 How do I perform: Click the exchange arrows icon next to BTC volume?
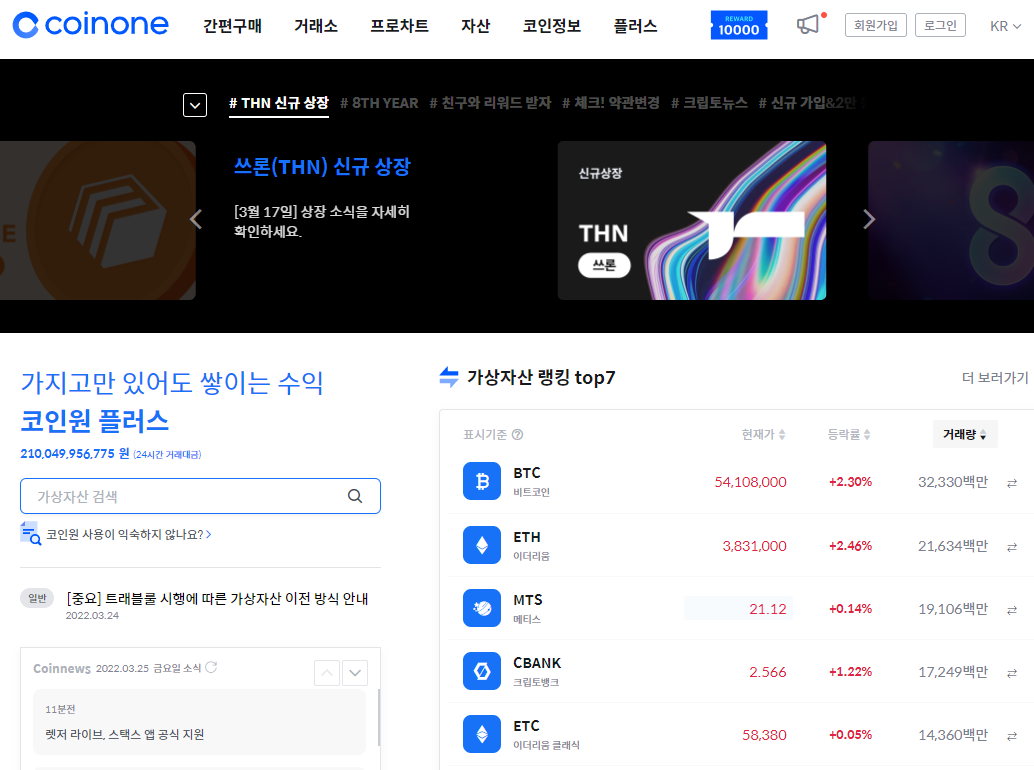coord(1013,481)
